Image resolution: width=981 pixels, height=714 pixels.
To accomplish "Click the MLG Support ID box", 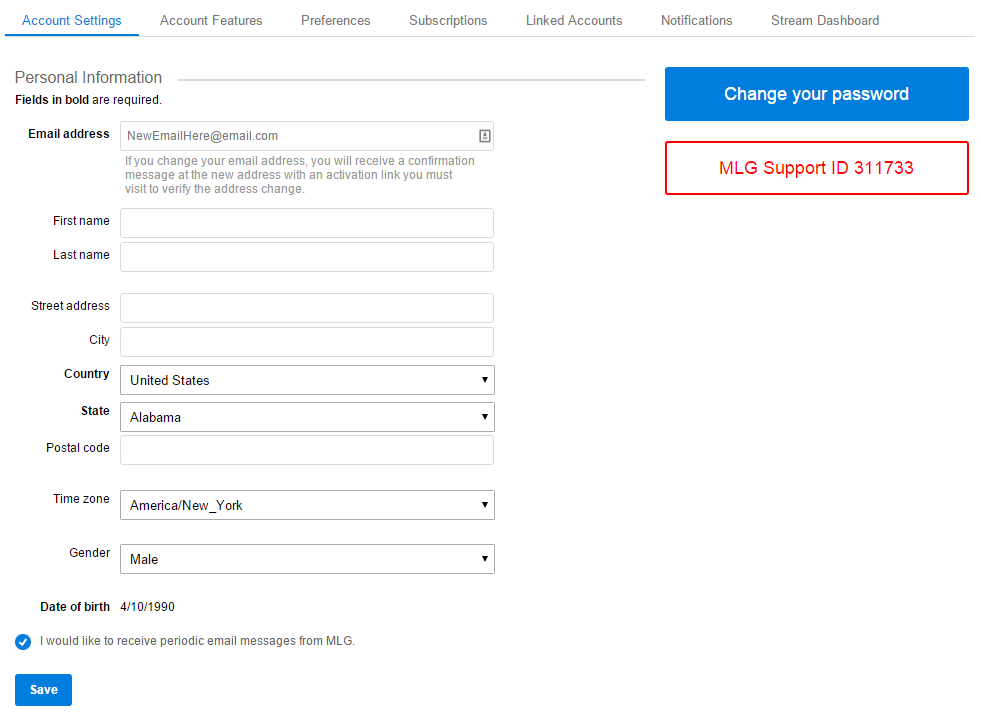I will tap(816, 168).
